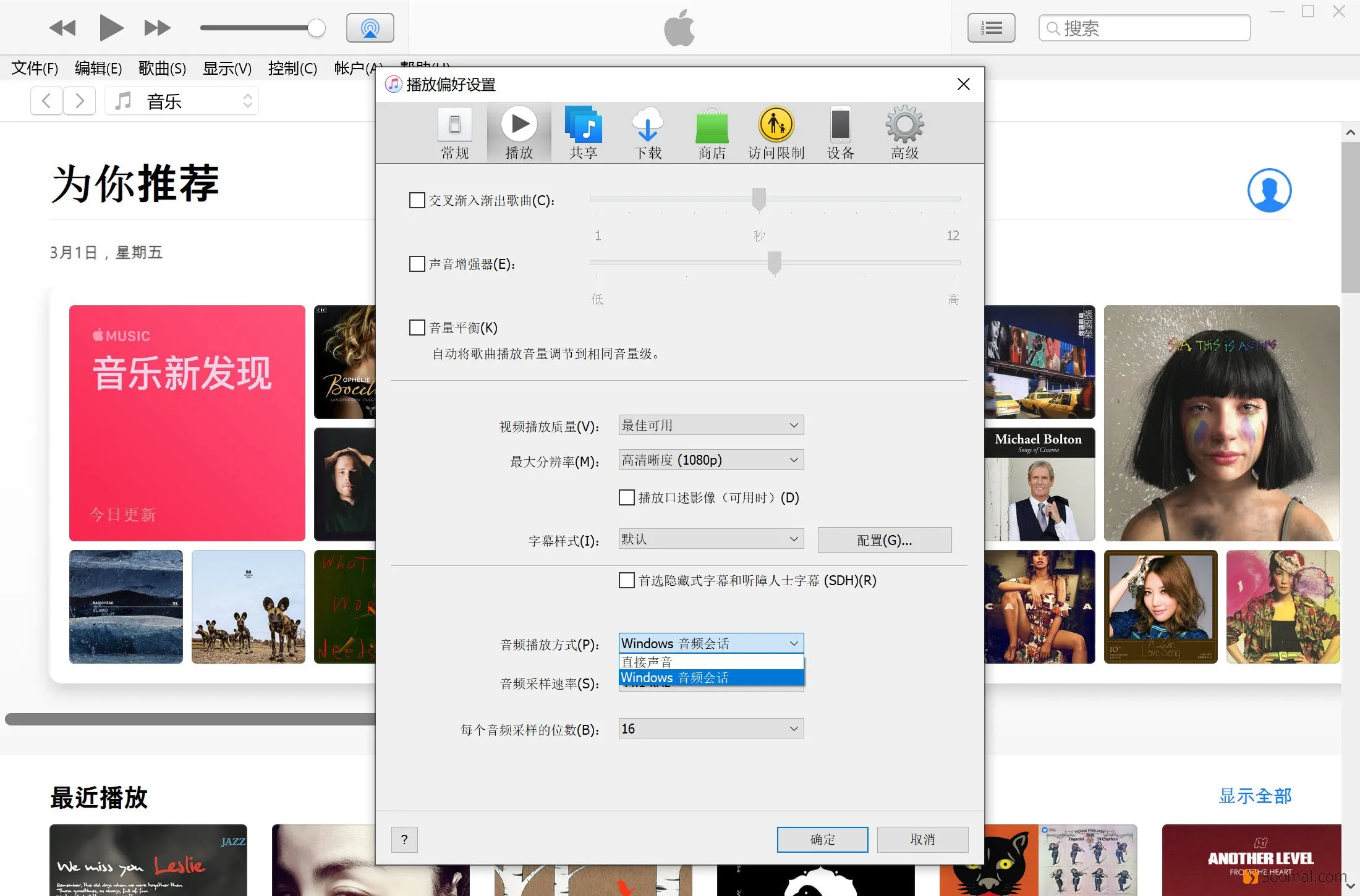This screenshot has width=1360, height=896.
Task: Collapse 音频播放方式 dropdown
Action: [711, 643]
